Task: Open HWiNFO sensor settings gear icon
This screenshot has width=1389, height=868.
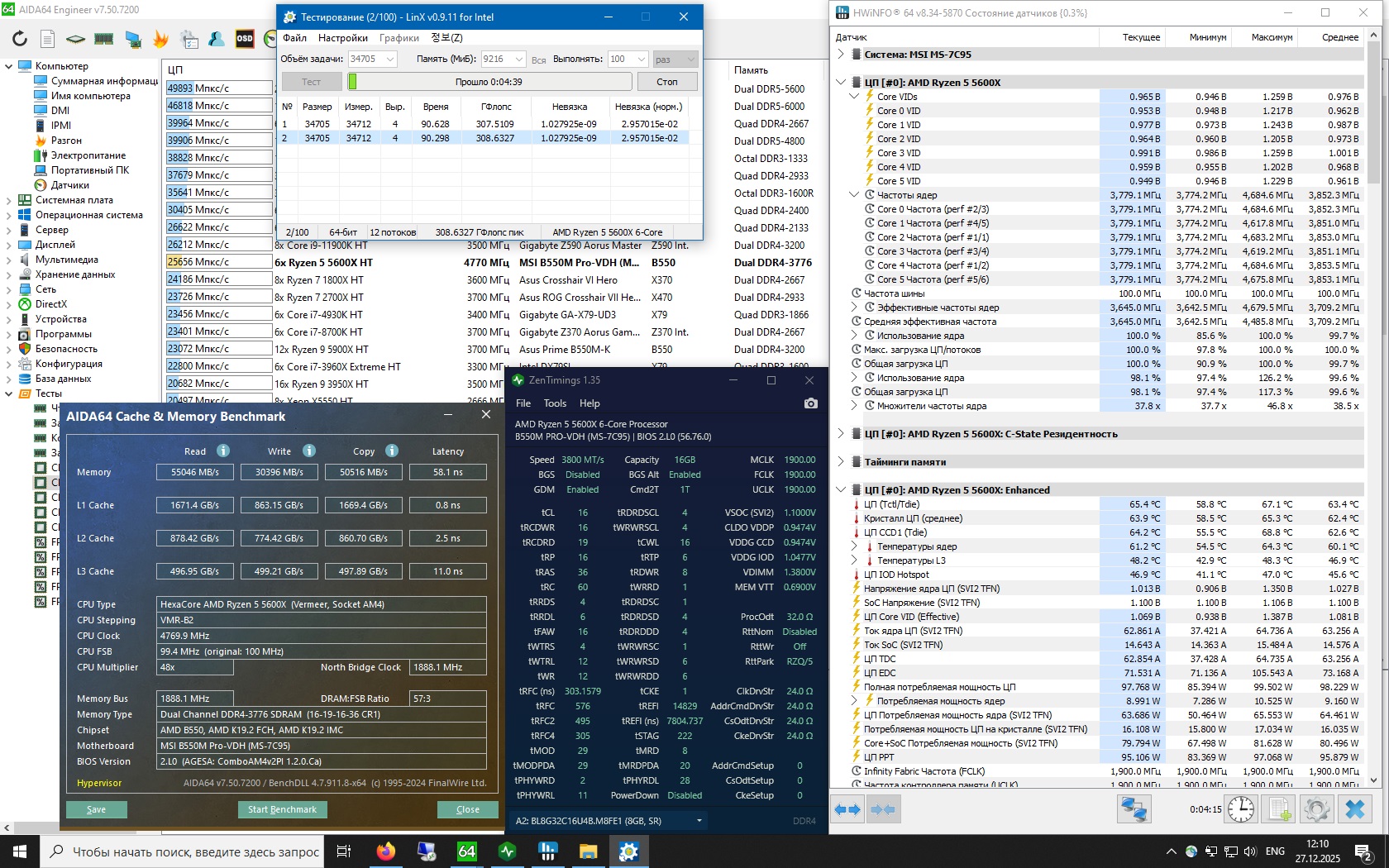Action: click(1317, 808)
